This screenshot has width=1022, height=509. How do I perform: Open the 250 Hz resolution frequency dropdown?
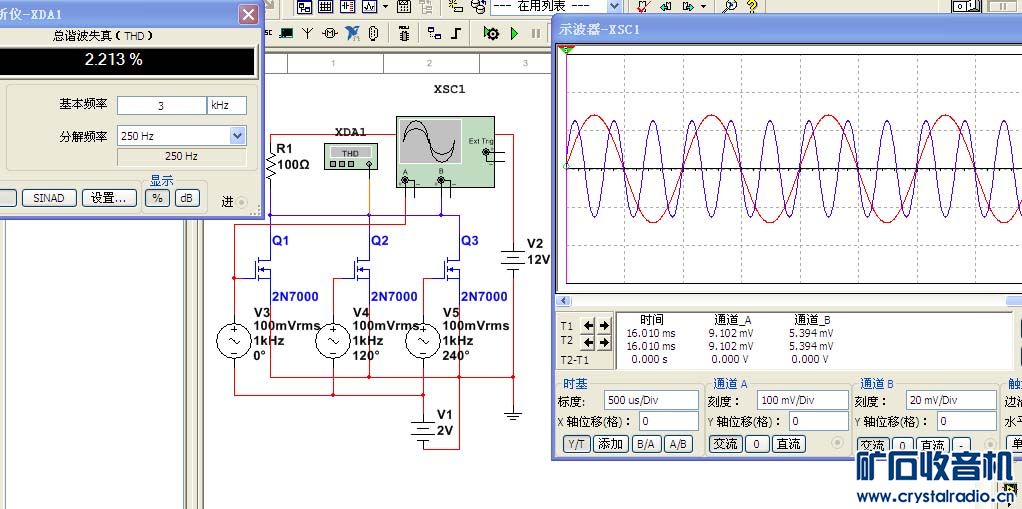click(237, 136)
